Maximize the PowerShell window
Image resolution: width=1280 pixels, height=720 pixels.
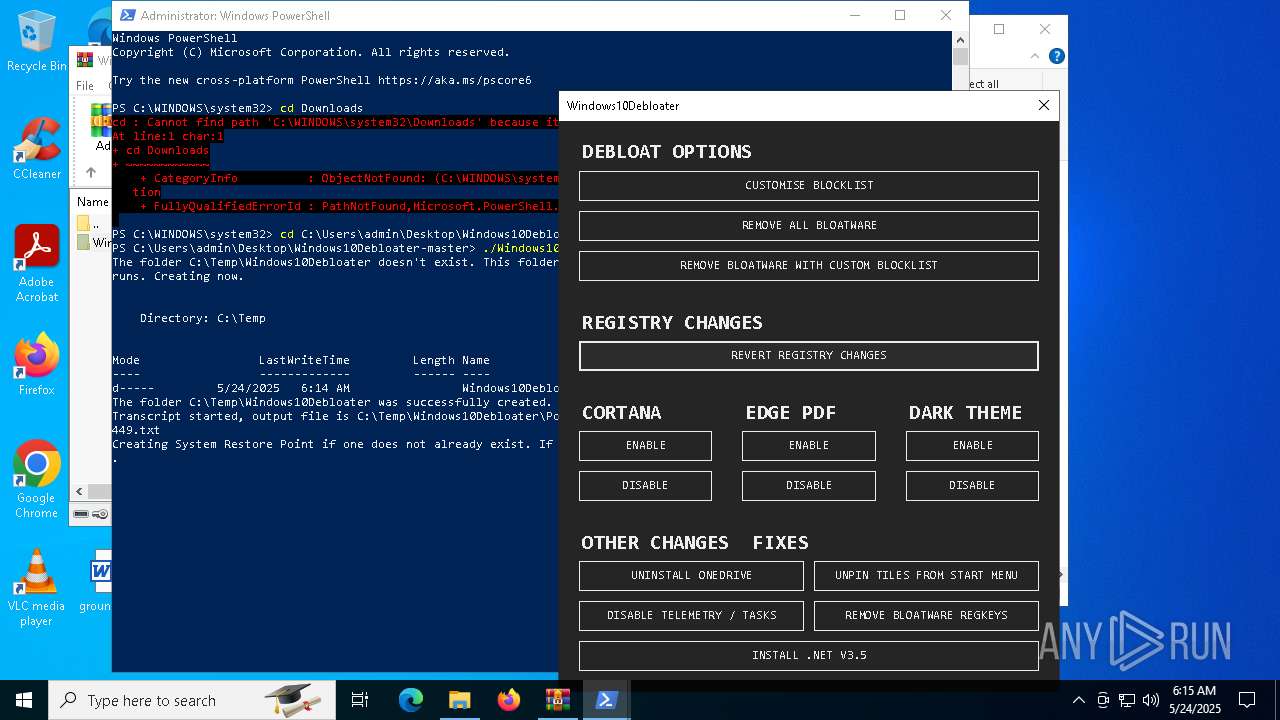(900, 15)
